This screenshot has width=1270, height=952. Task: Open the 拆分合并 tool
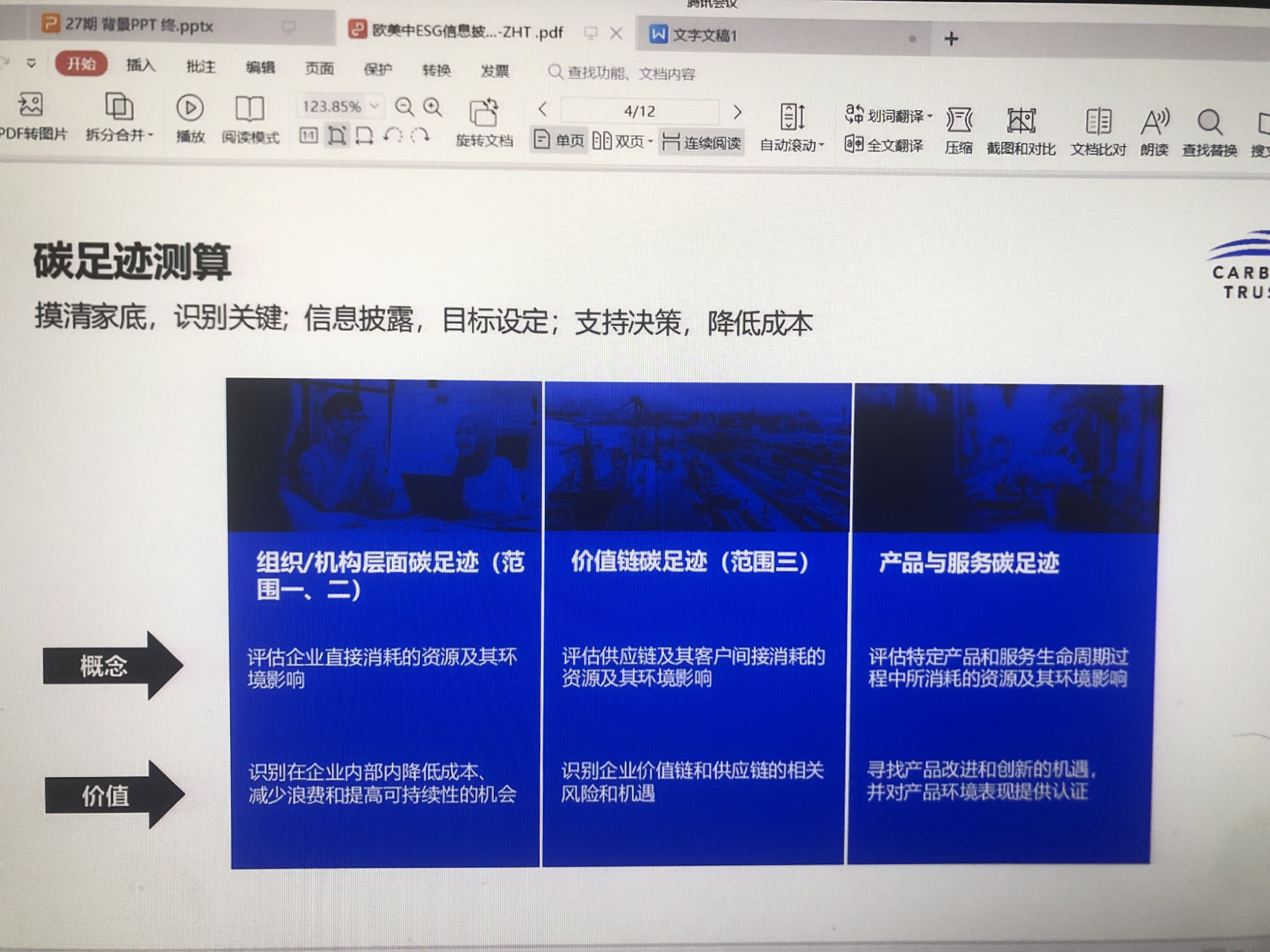click(117, 123)
